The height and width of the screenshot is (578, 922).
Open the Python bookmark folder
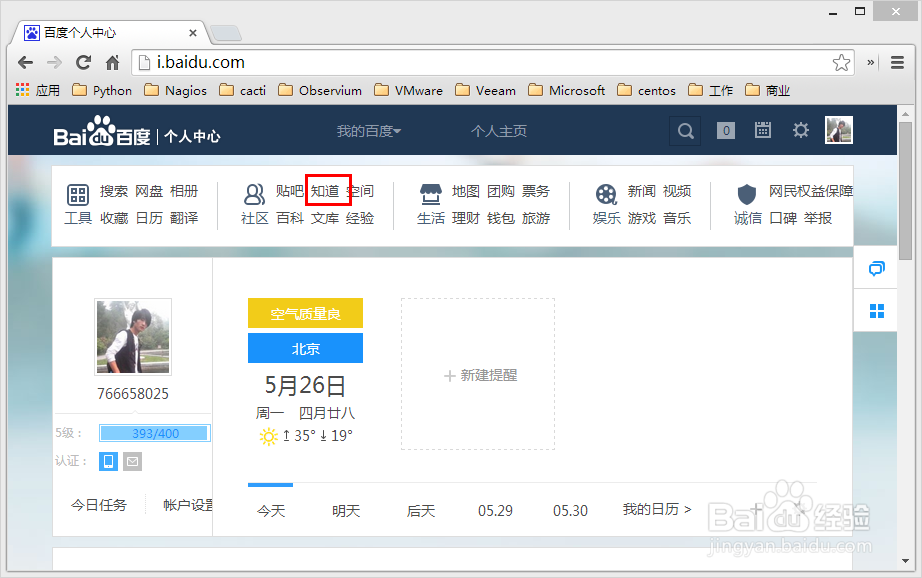tap(102, 90)
